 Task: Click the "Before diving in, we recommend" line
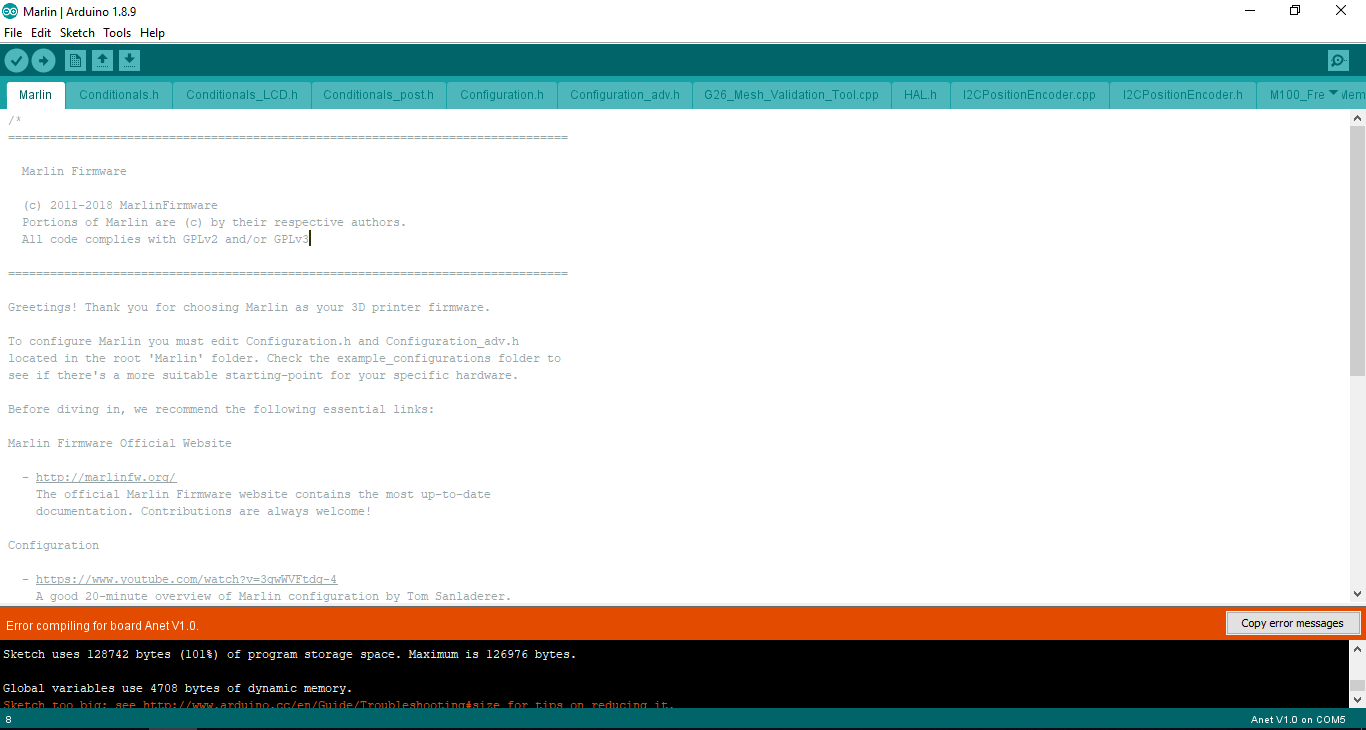(x=221, y=409)
